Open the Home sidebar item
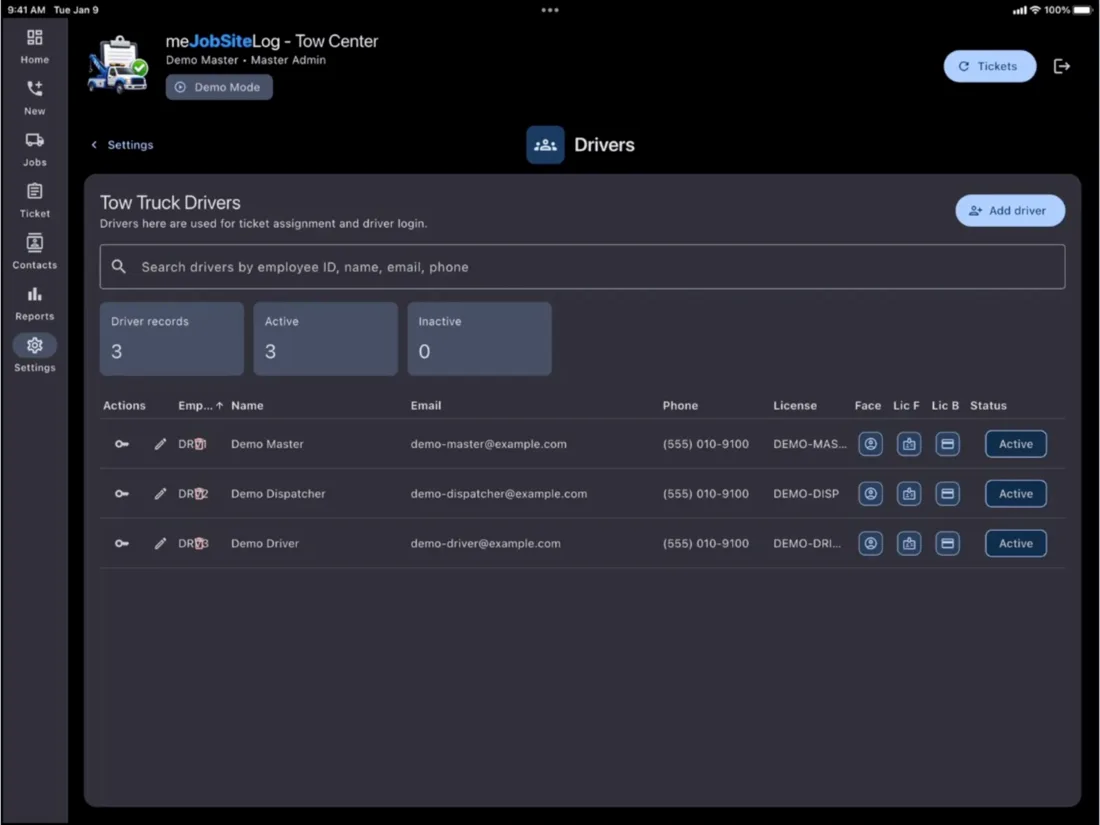 click(x=34, y=46)
